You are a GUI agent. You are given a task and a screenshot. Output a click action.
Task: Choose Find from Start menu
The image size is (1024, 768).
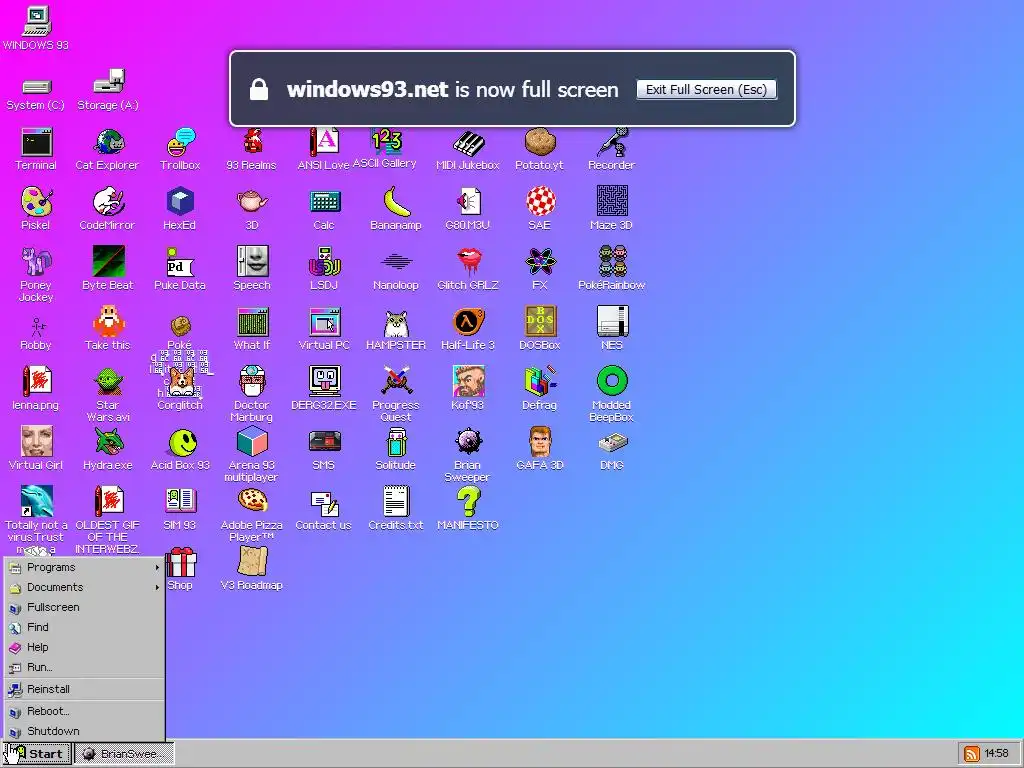(x=84, y=628)
